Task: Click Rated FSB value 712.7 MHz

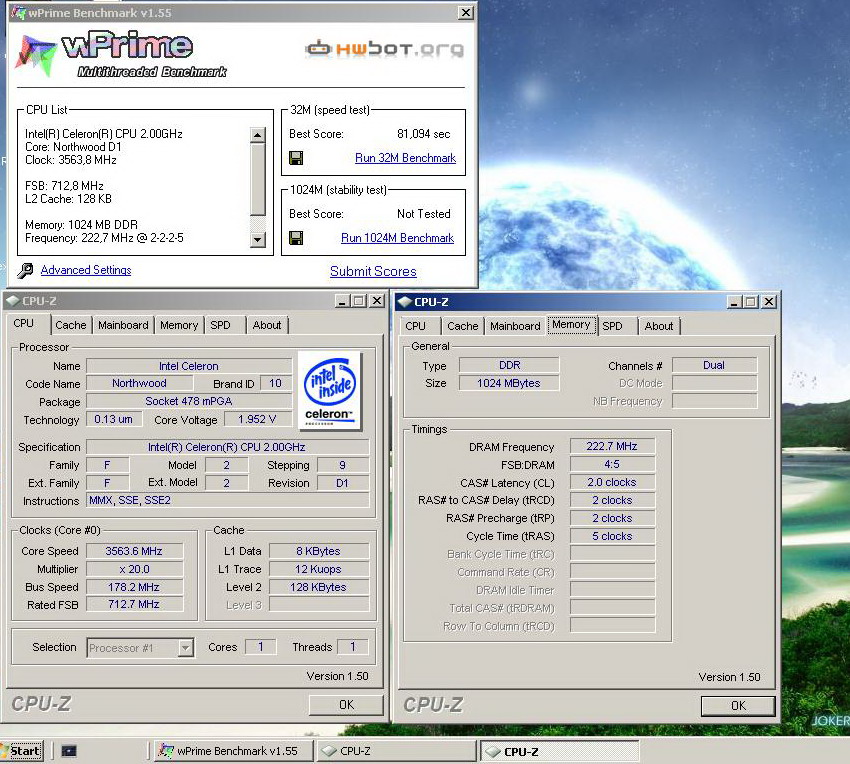Action: pos(134,604)
